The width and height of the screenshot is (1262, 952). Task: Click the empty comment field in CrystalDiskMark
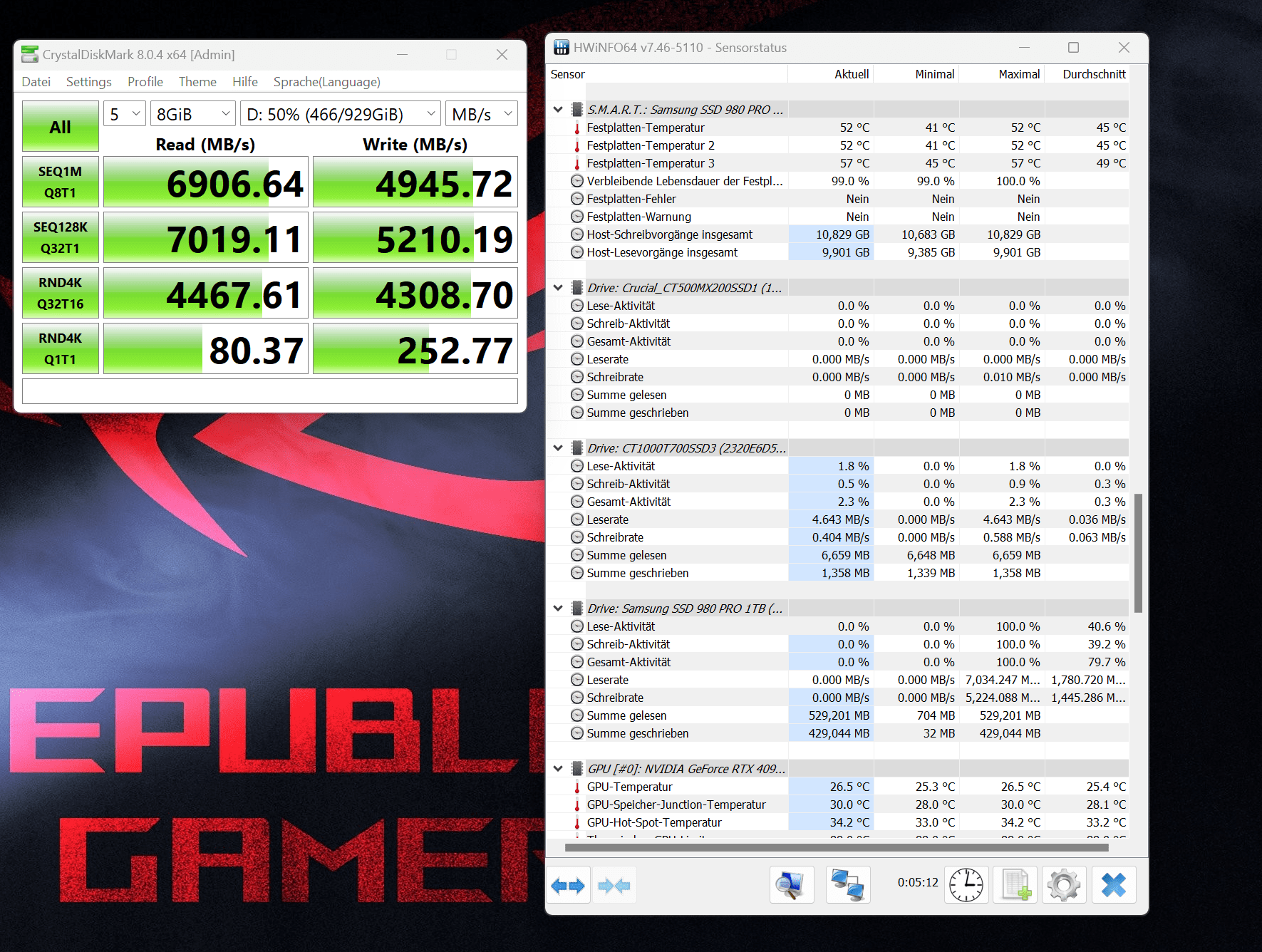[270, 391]
